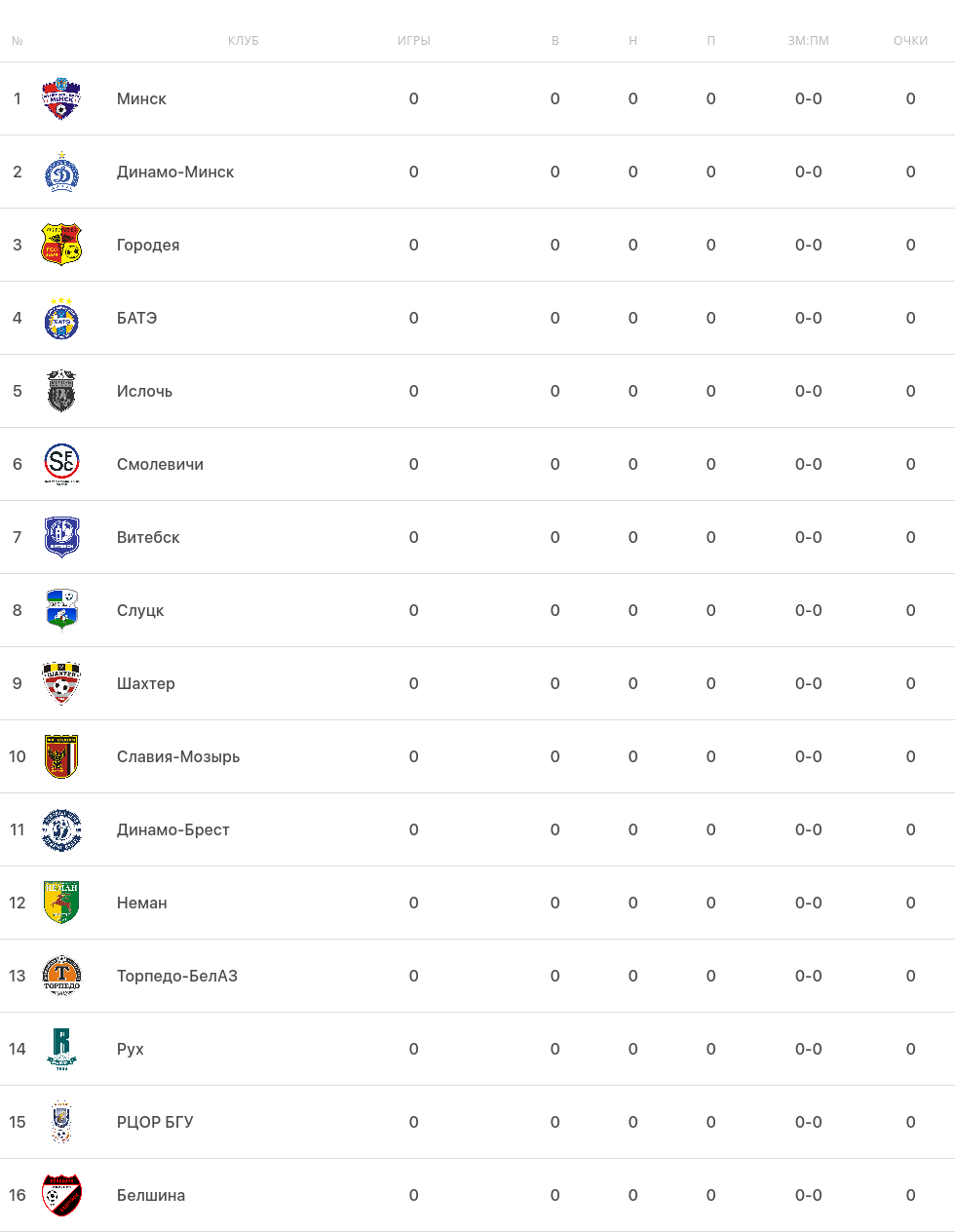Click the Смолевичи SFC logo
The width and height of the screenshot is (955, 1232).
coord(61,464)
